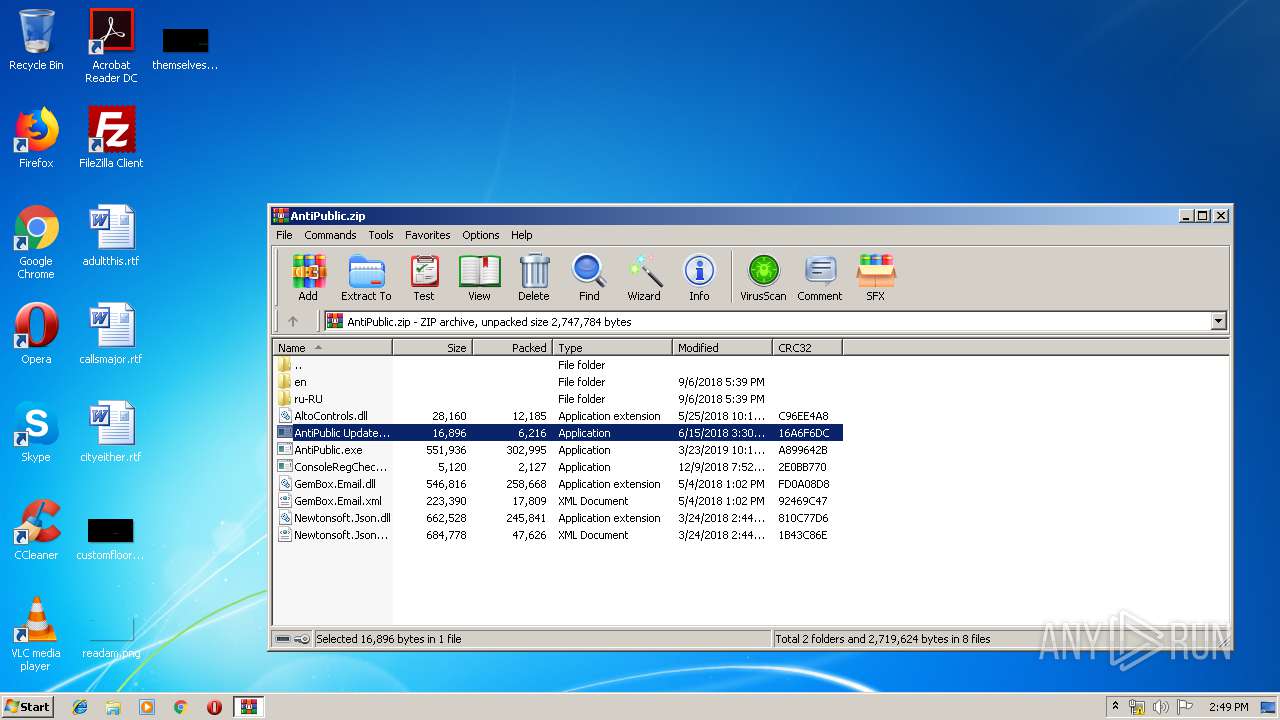Sort files by Size column

tap(432, 347)
